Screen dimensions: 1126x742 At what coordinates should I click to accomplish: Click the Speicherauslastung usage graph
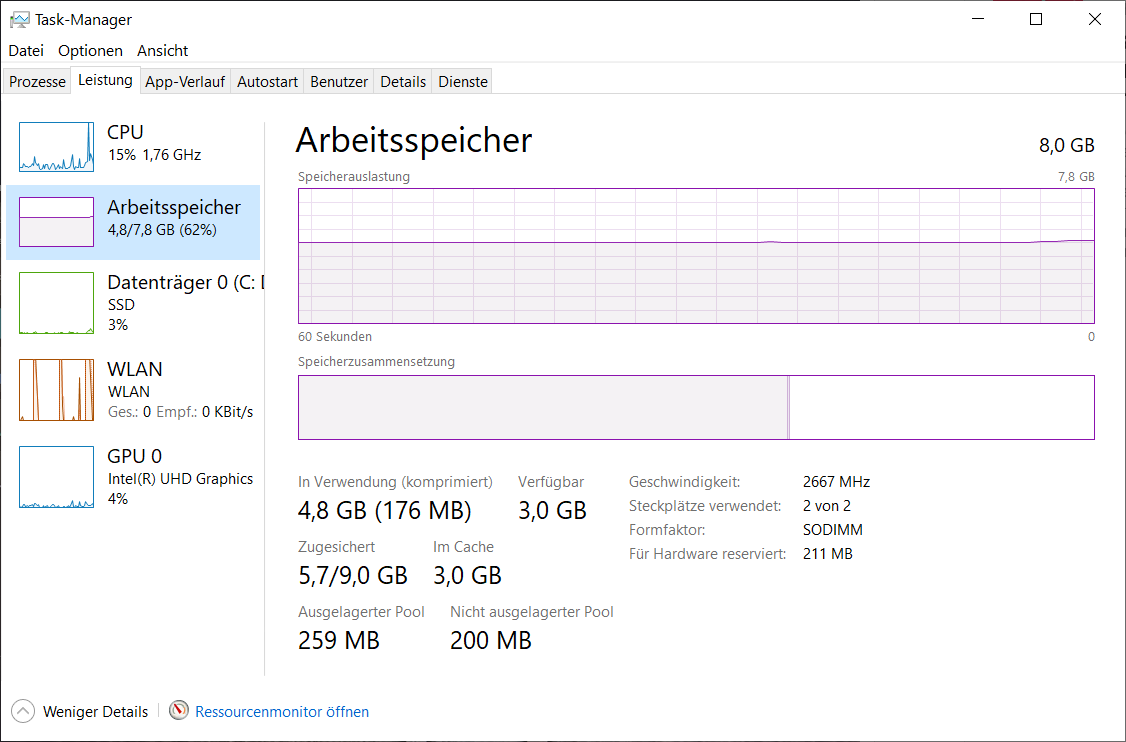(x=696, y=255)
